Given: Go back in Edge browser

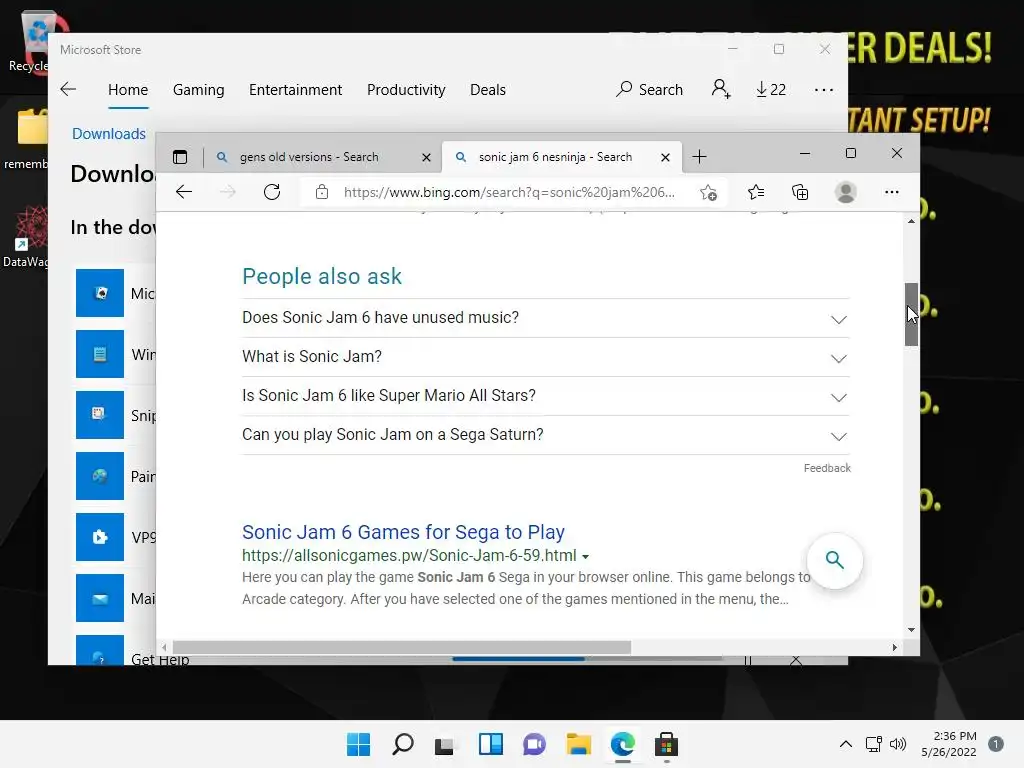Looking at the screenshot, I should click(184, 192).
